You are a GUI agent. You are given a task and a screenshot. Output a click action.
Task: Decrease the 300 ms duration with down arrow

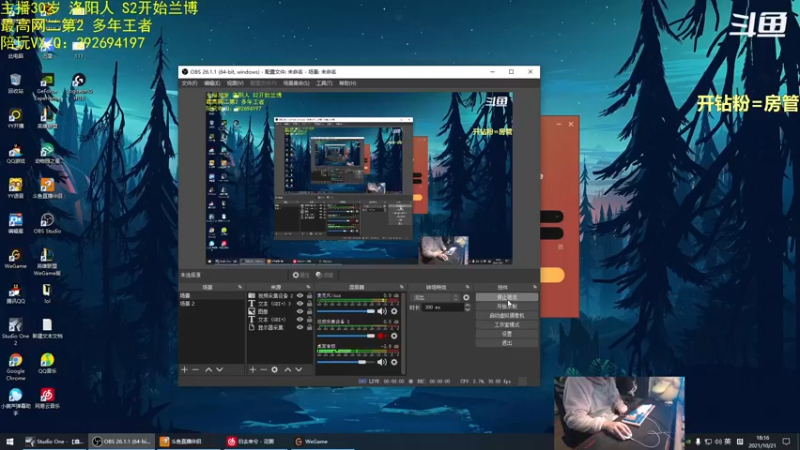click(467, 309)
